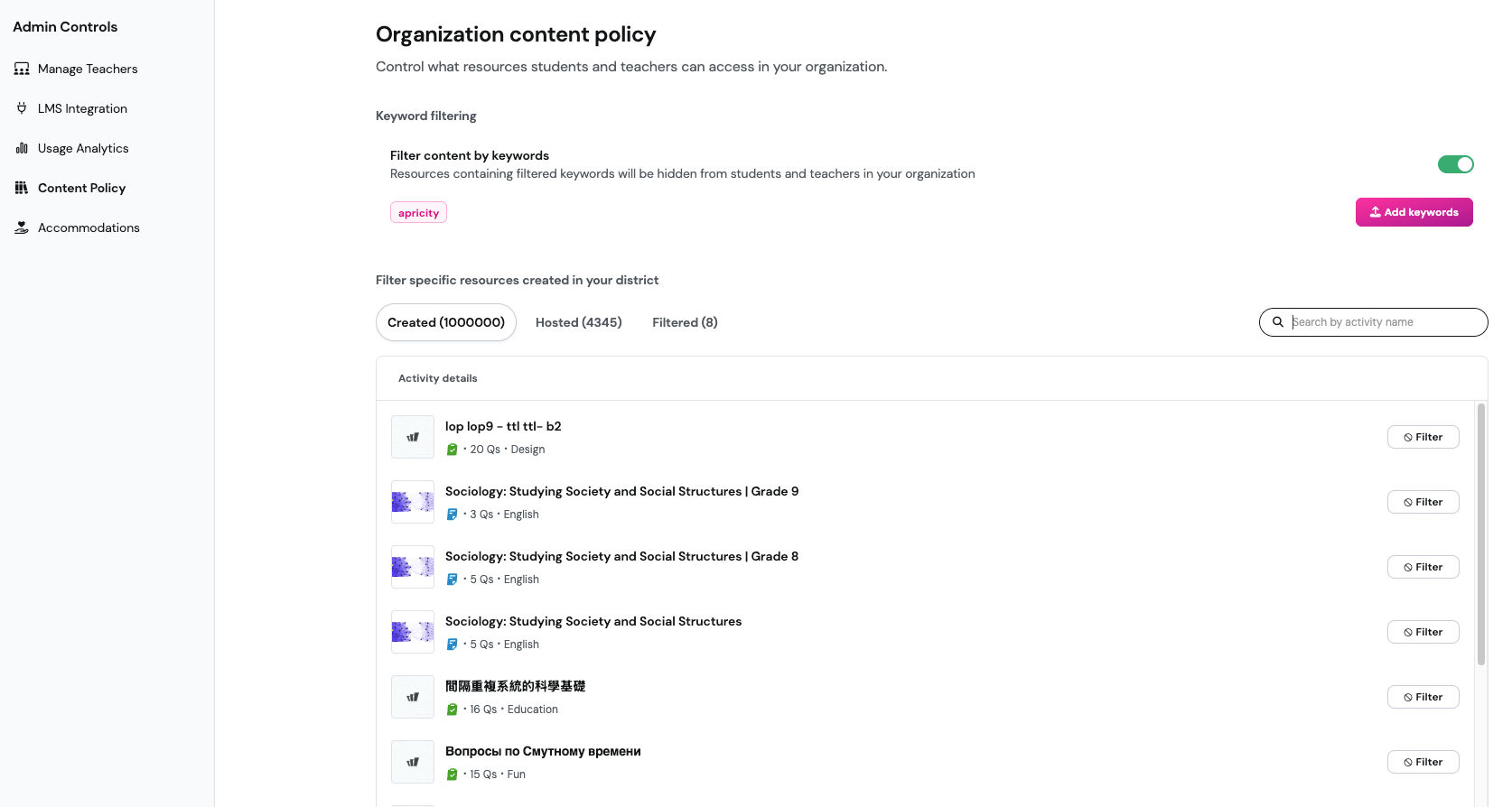The height and width of the screenshot is (807, 1512).
Task: Click the LMS Integration plug icon
Action: pyautogui.click(x=22, y=108)
